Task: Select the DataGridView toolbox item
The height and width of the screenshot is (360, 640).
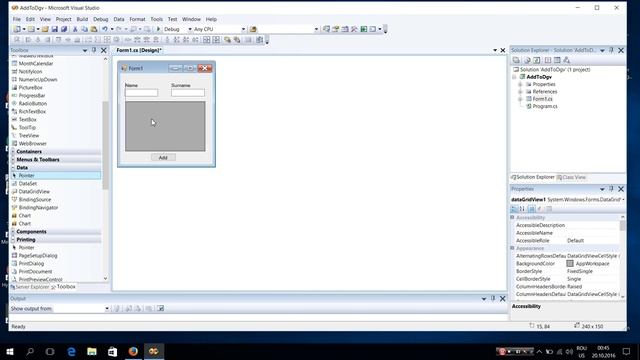Action: pyautogui.click(x=34, y=191)
